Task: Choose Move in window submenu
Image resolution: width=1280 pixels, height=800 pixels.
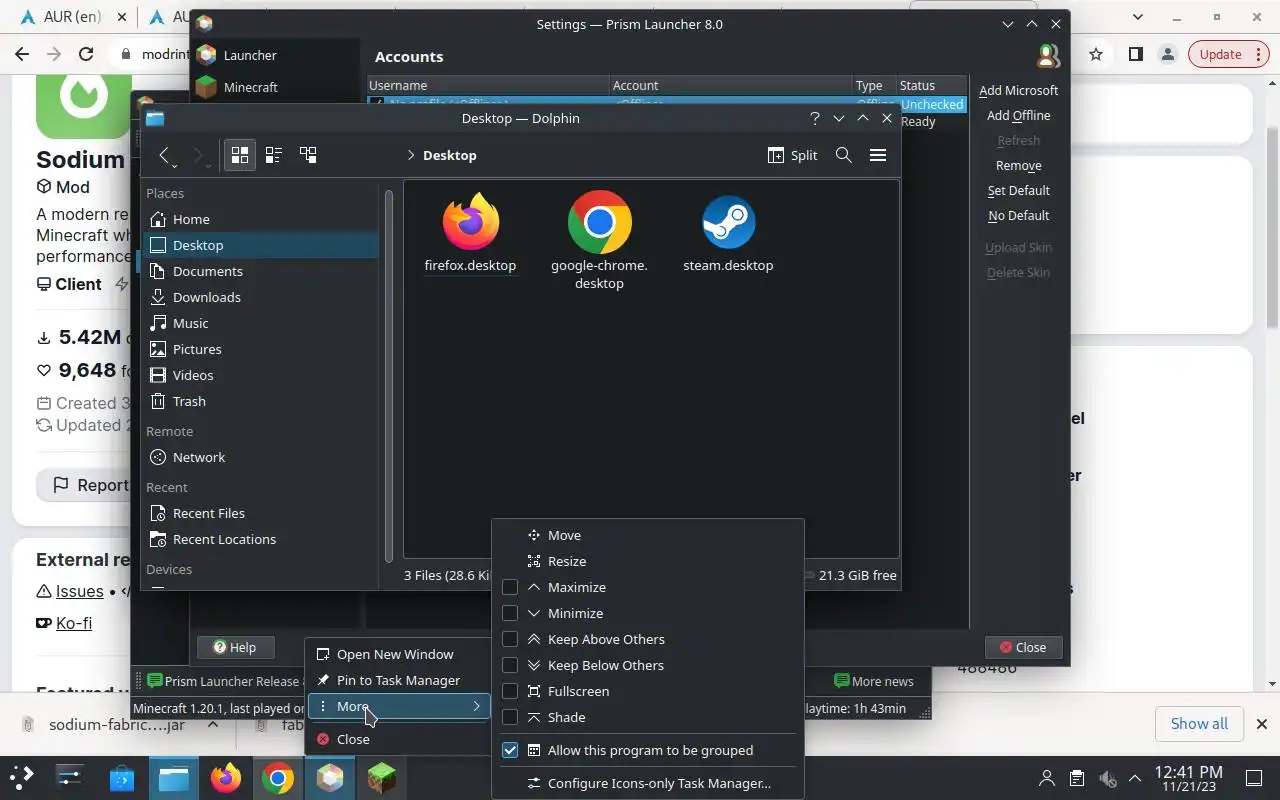Action: (648, 535)
